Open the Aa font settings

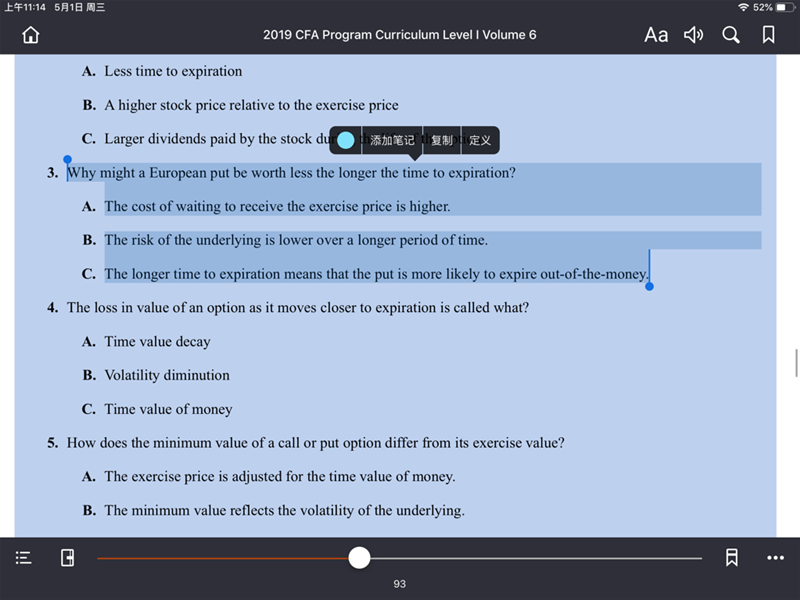click(656, 35)
